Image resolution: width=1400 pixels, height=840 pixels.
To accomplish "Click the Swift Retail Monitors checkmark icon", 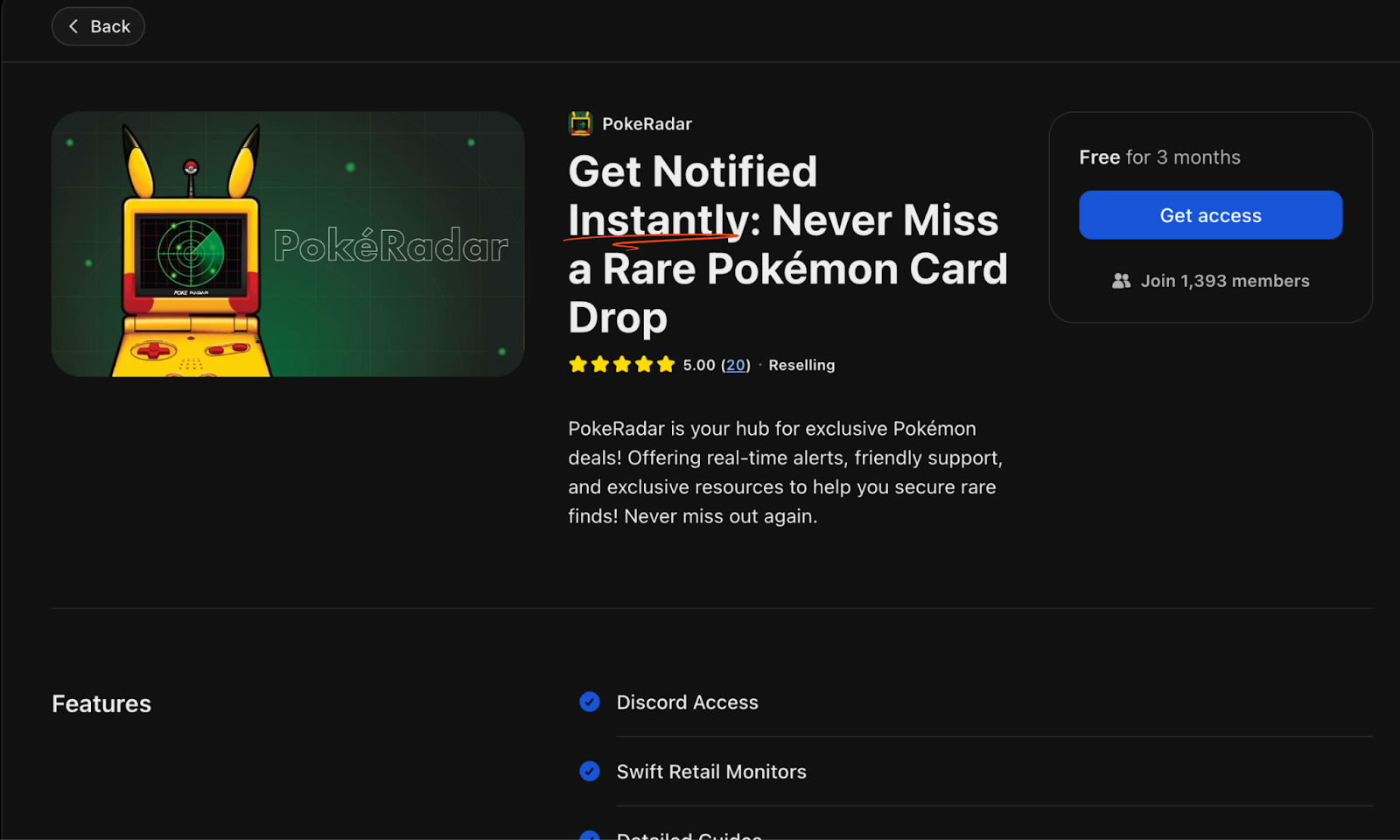I will 590,771.
